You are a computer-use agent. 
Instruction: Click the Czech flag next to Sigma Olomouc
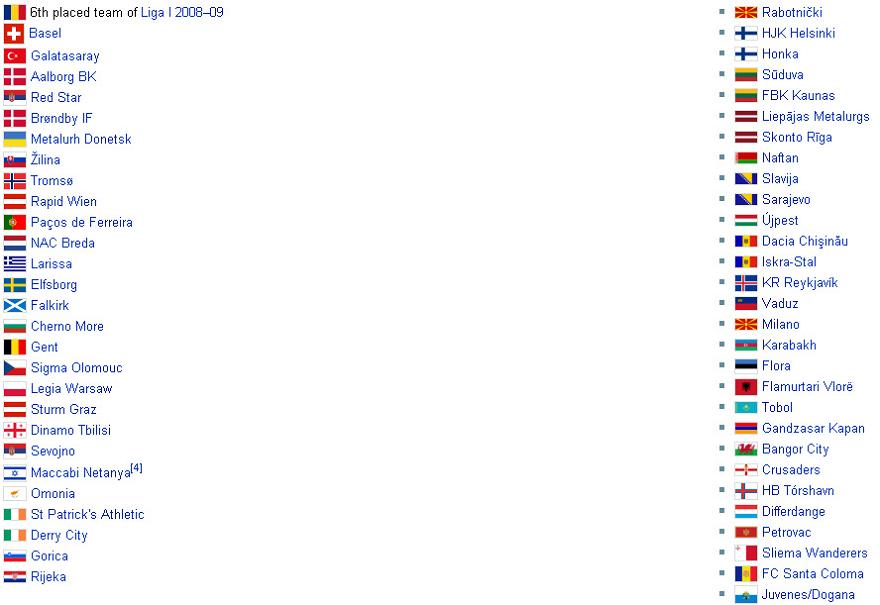click(x=15, y=368)
